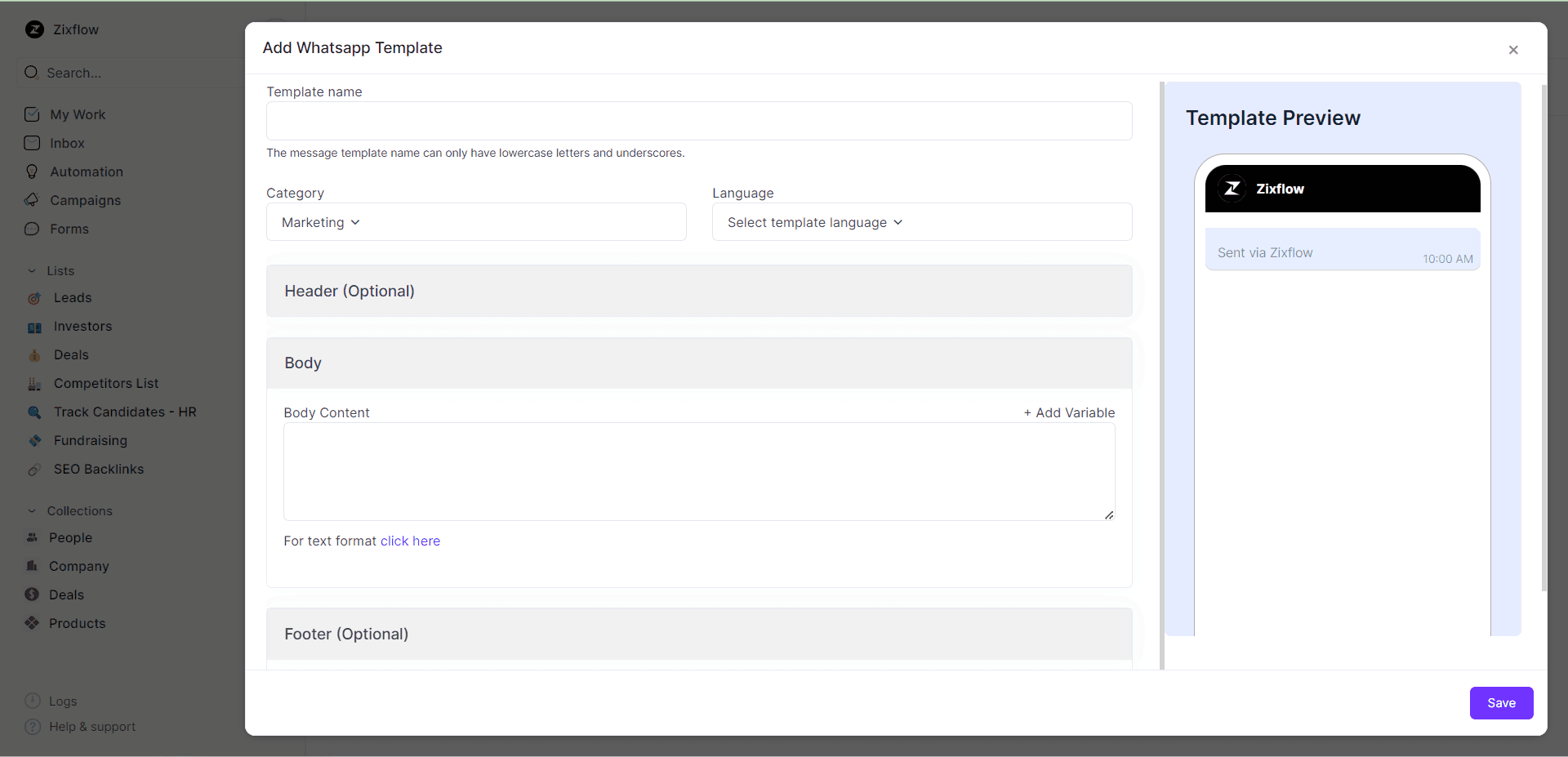Open the Inbox icon
The width and height of the screenshot is (1568, 757).
(x=33, y=143)
